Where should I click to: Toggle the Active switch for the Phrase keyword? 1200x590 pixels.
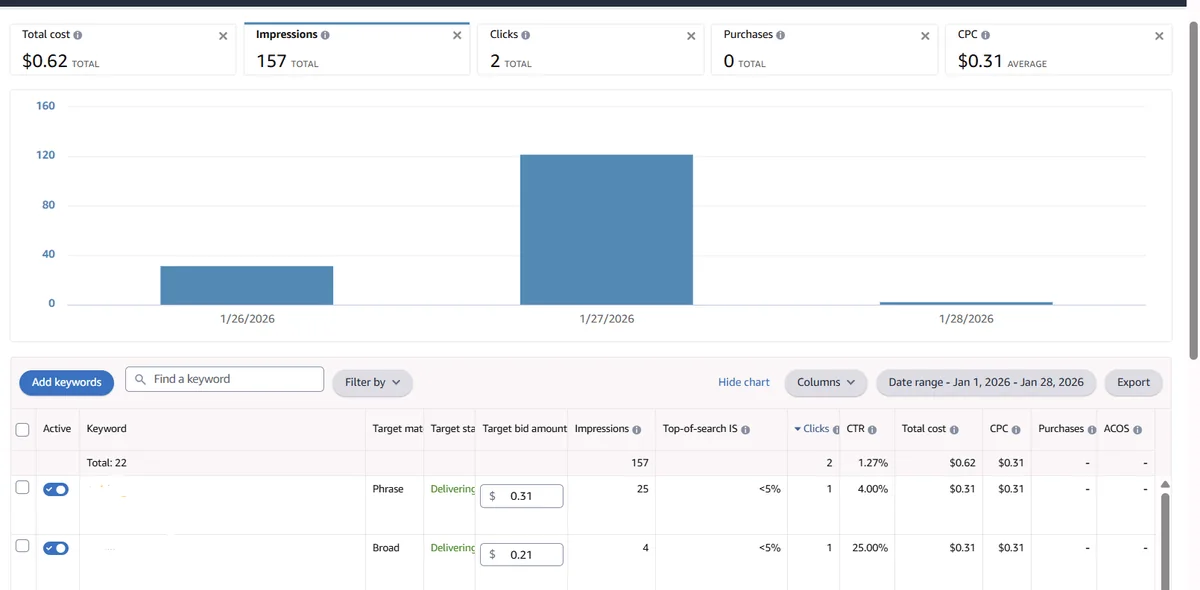pos(56,489)
